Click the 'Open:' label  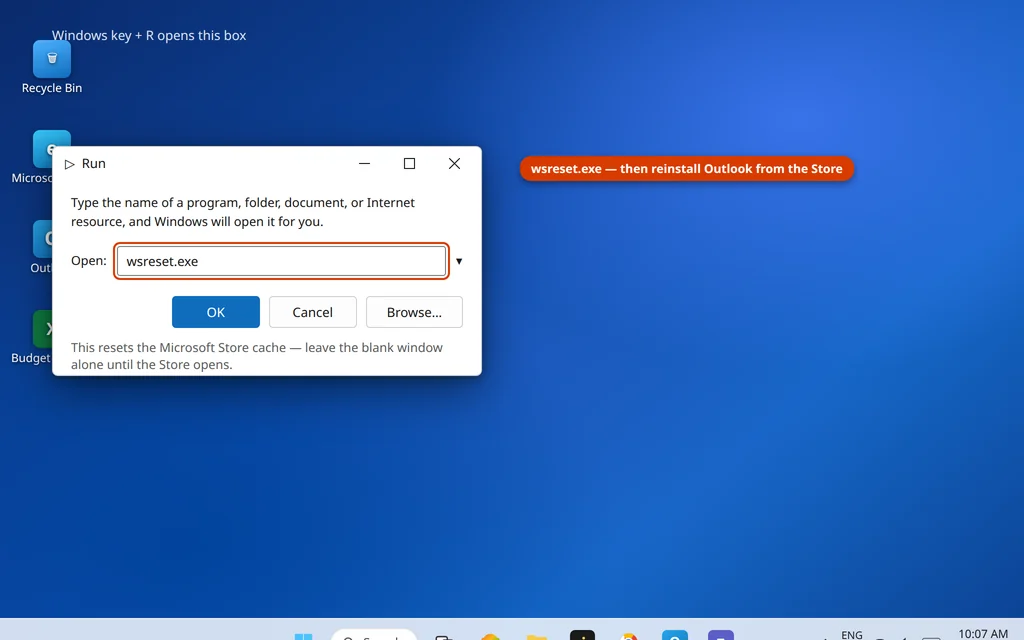(x=89, y=261)
